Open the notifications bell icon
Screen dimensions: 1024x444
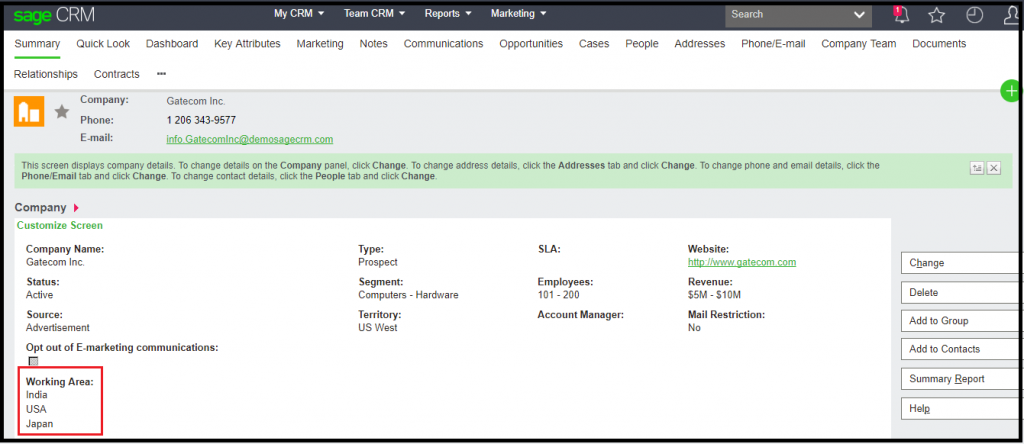[901, 14]
